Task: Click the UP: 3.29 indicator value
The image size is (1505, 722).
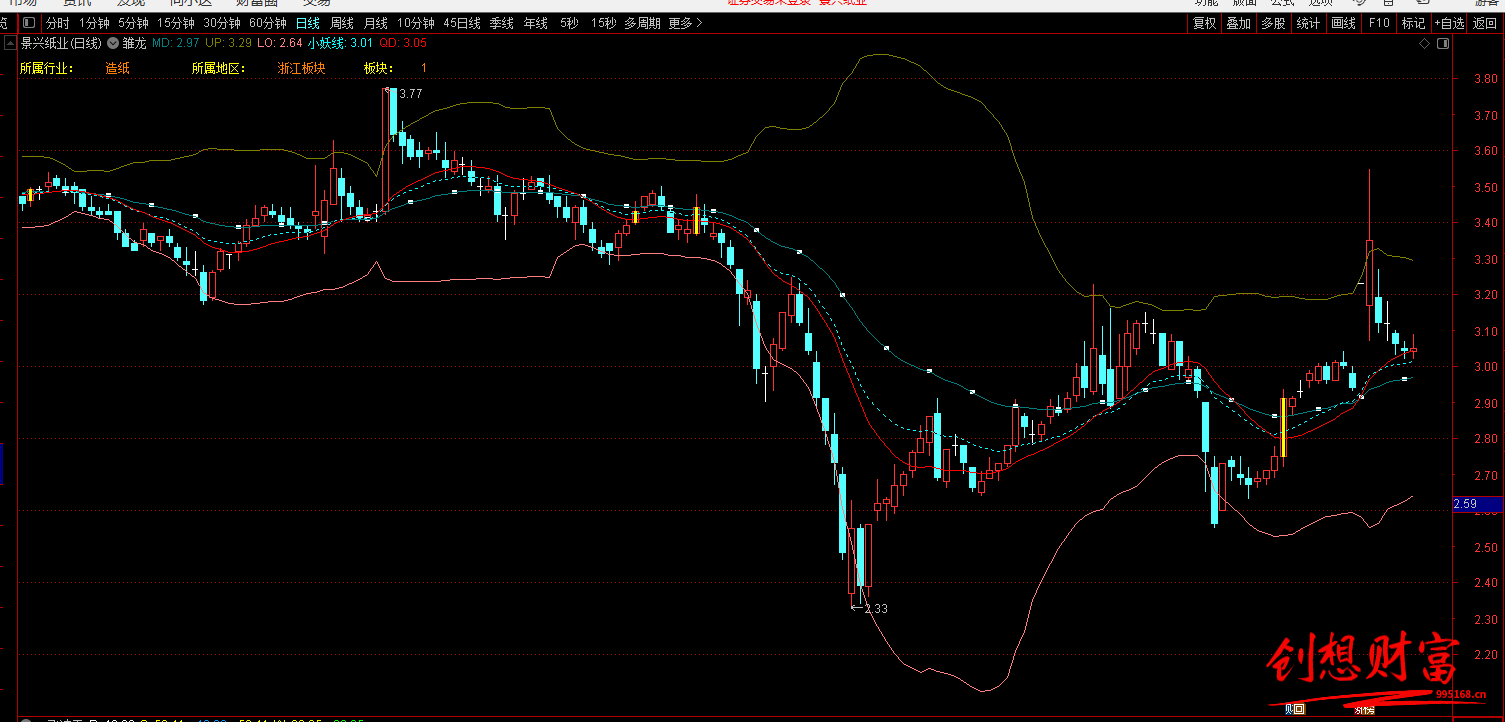Action: [x=228, y=43]
